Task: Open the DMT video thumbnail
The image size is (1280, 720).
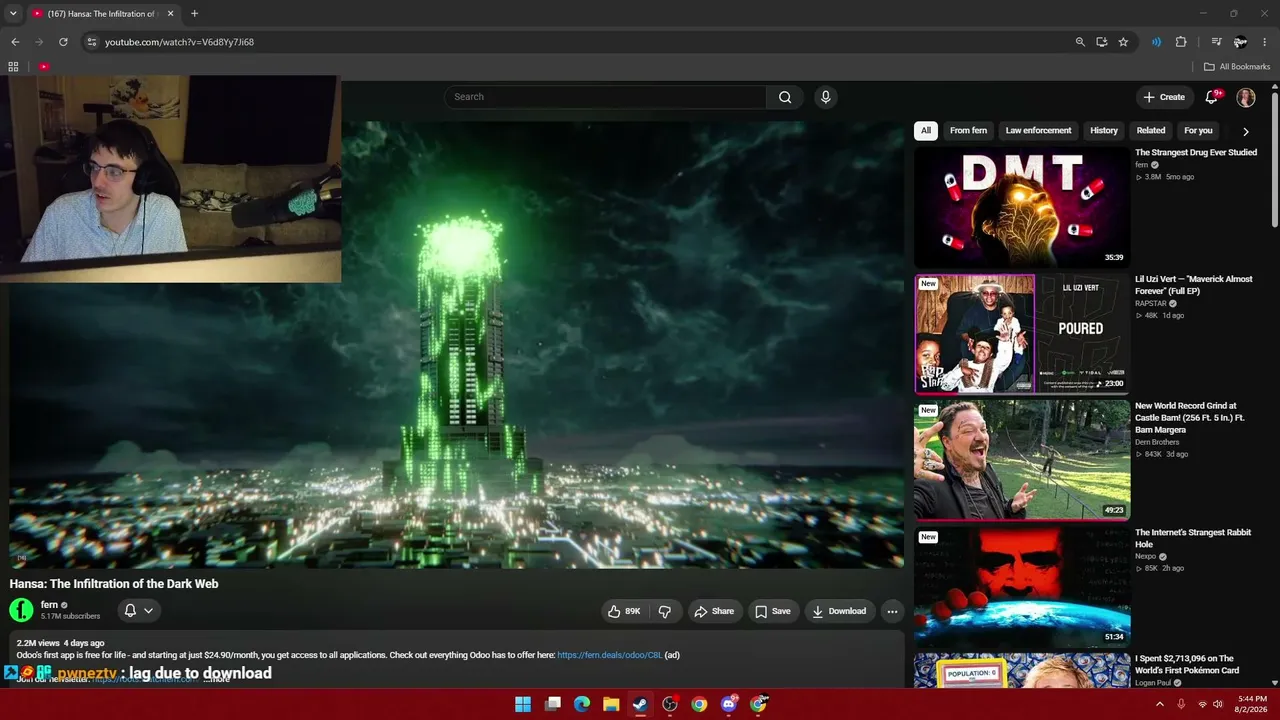Action: coord(1022,207)
